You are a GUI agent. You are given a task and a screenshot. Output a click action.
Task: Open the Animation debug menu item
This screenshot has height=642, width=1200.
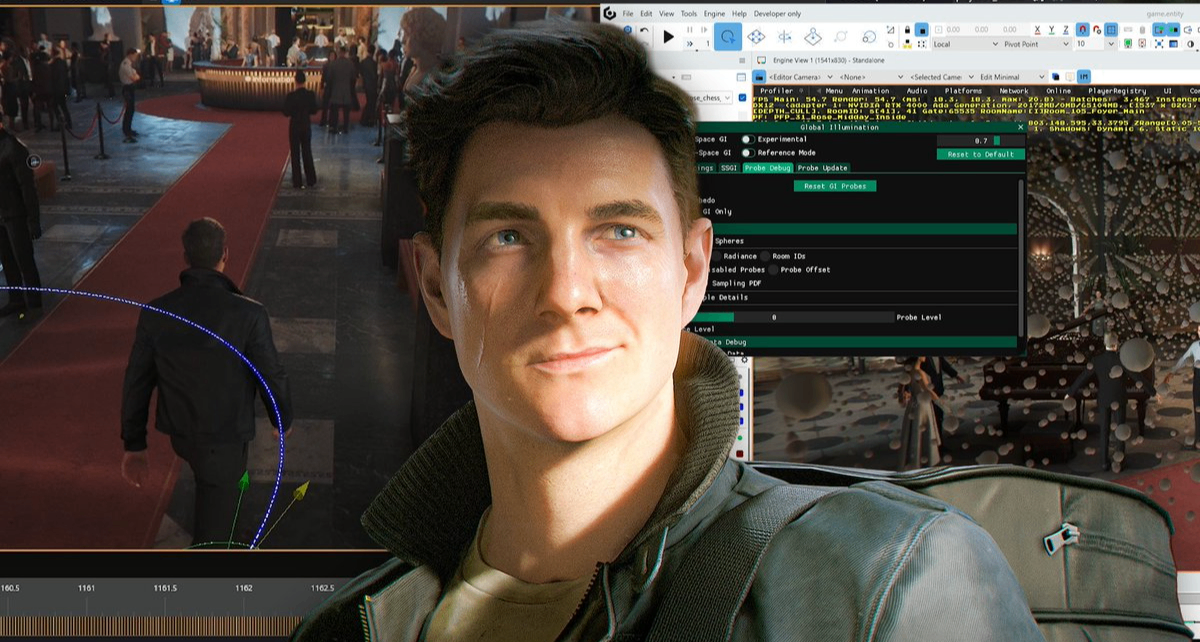(x=870, y=91)
